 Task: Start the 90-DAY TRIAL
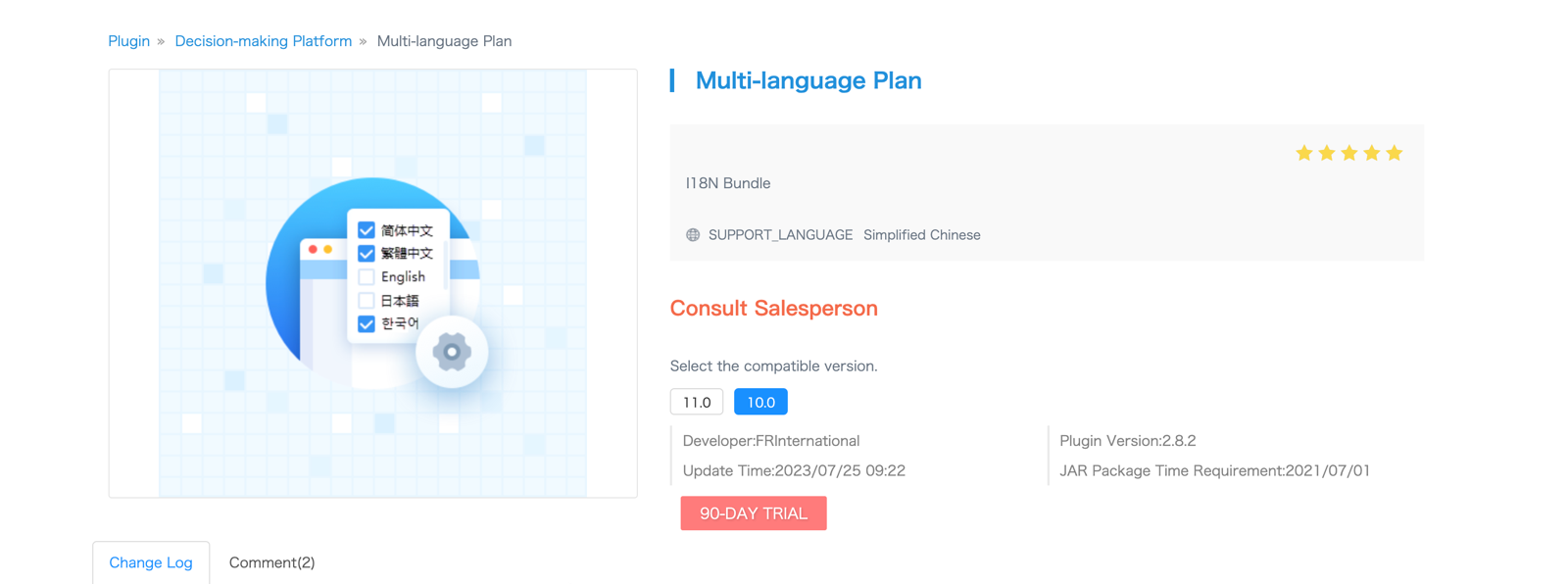pyautogui.click(x=754, y=513)
